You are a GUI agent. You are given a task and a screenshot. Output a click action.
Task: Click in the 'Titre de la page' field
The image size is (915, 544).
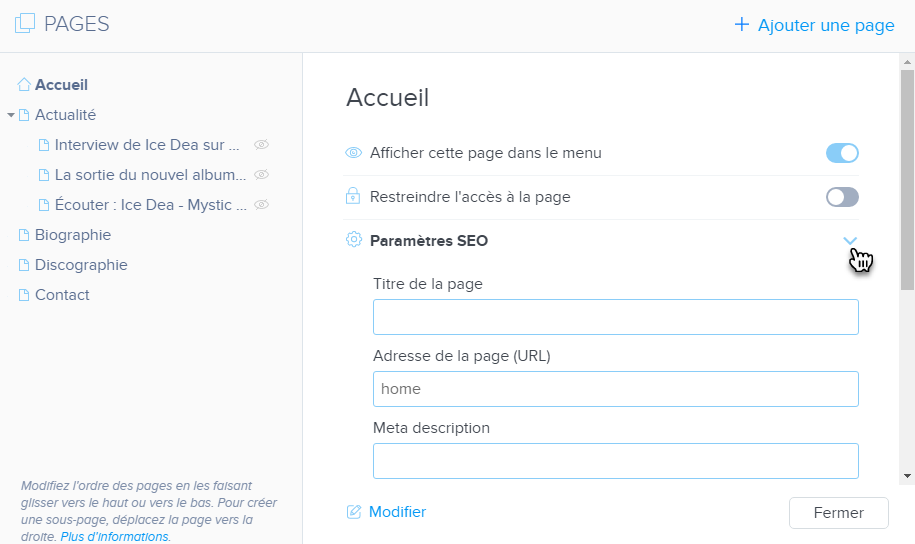click(x=615, y=317)
